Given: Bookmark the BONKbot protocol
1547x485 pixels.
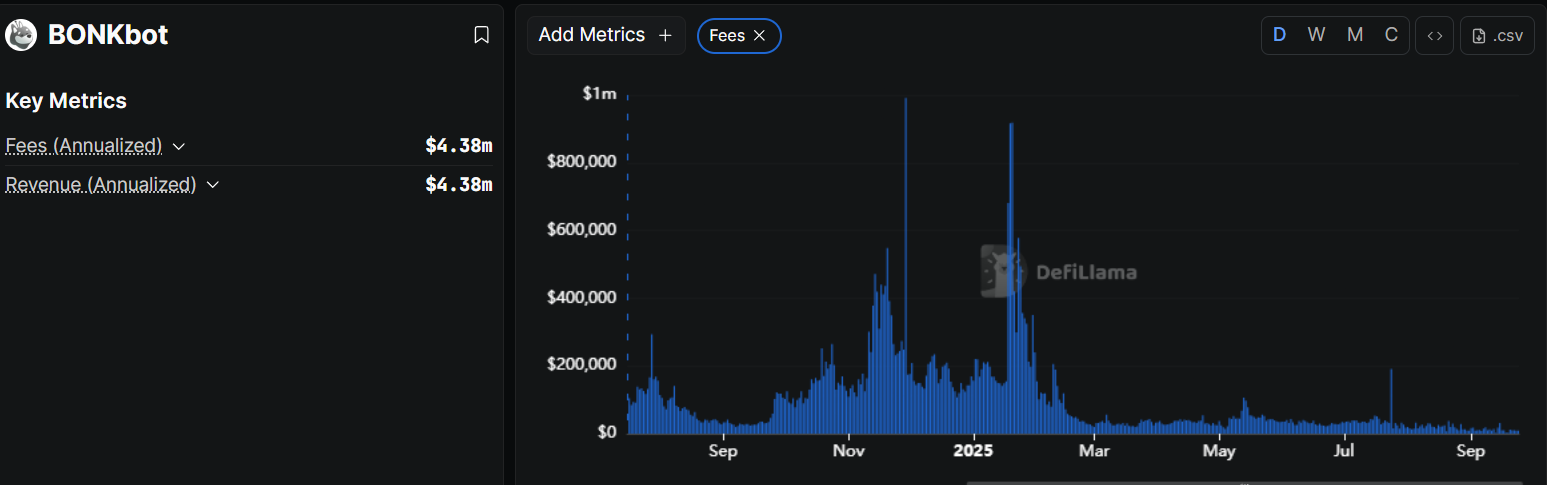Looking at the screenshot, I should click(481, 35).
